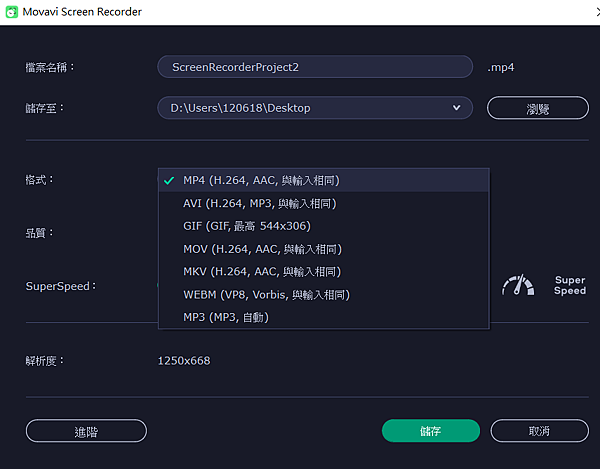600x469 pixels.
Task: Pick MP3 audio-only format option
Action: point(324,317)
